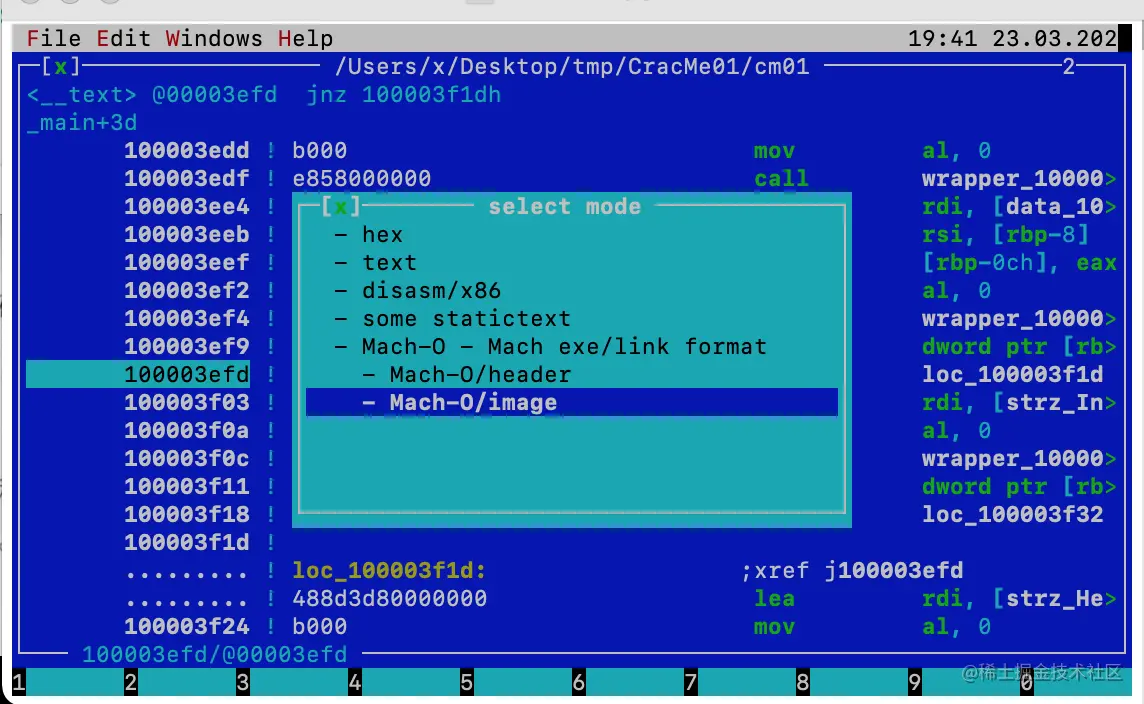This screenshot has height=704, width=1144.
Task: Click hex bytes 488d3d80000000
Action: tap(390, 599)
